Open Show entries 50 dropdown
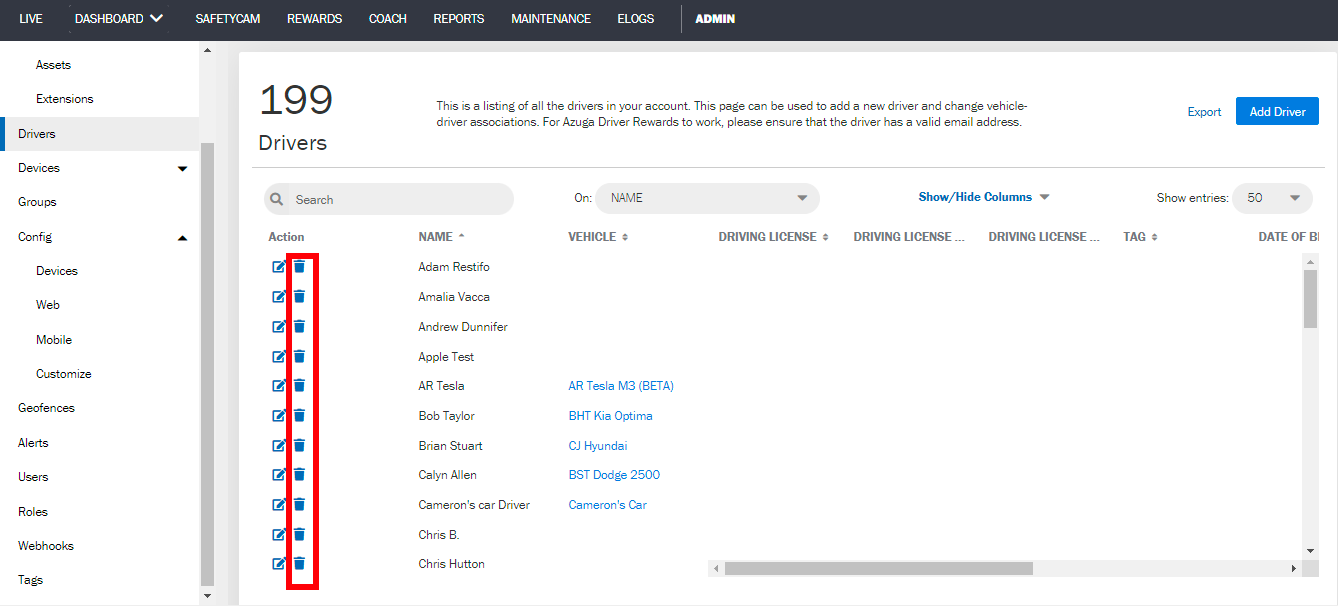 1272,198
